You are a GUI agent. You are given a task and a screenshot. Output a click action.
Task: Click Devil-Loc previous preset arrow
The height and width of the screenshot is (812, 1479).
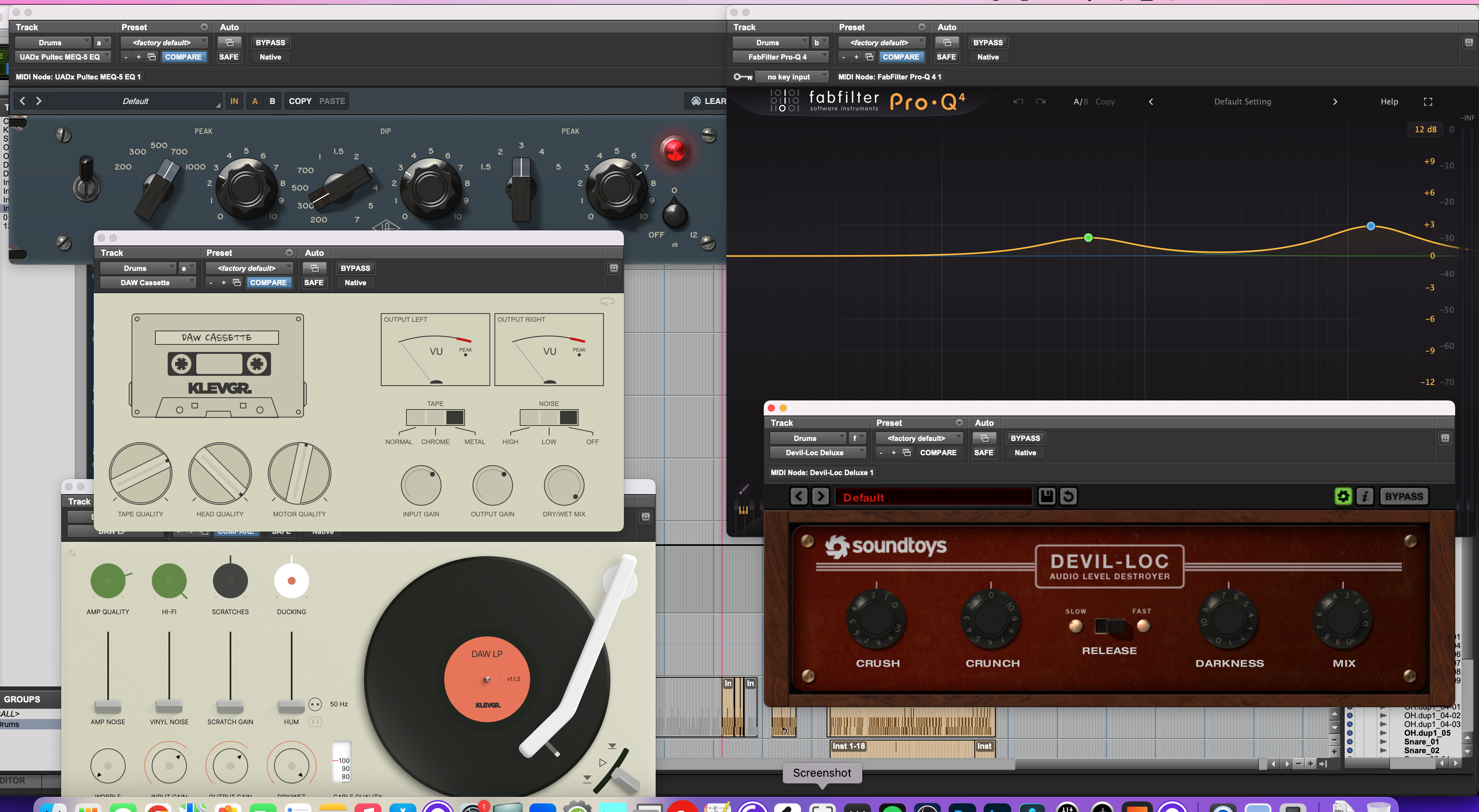(799, 496)
